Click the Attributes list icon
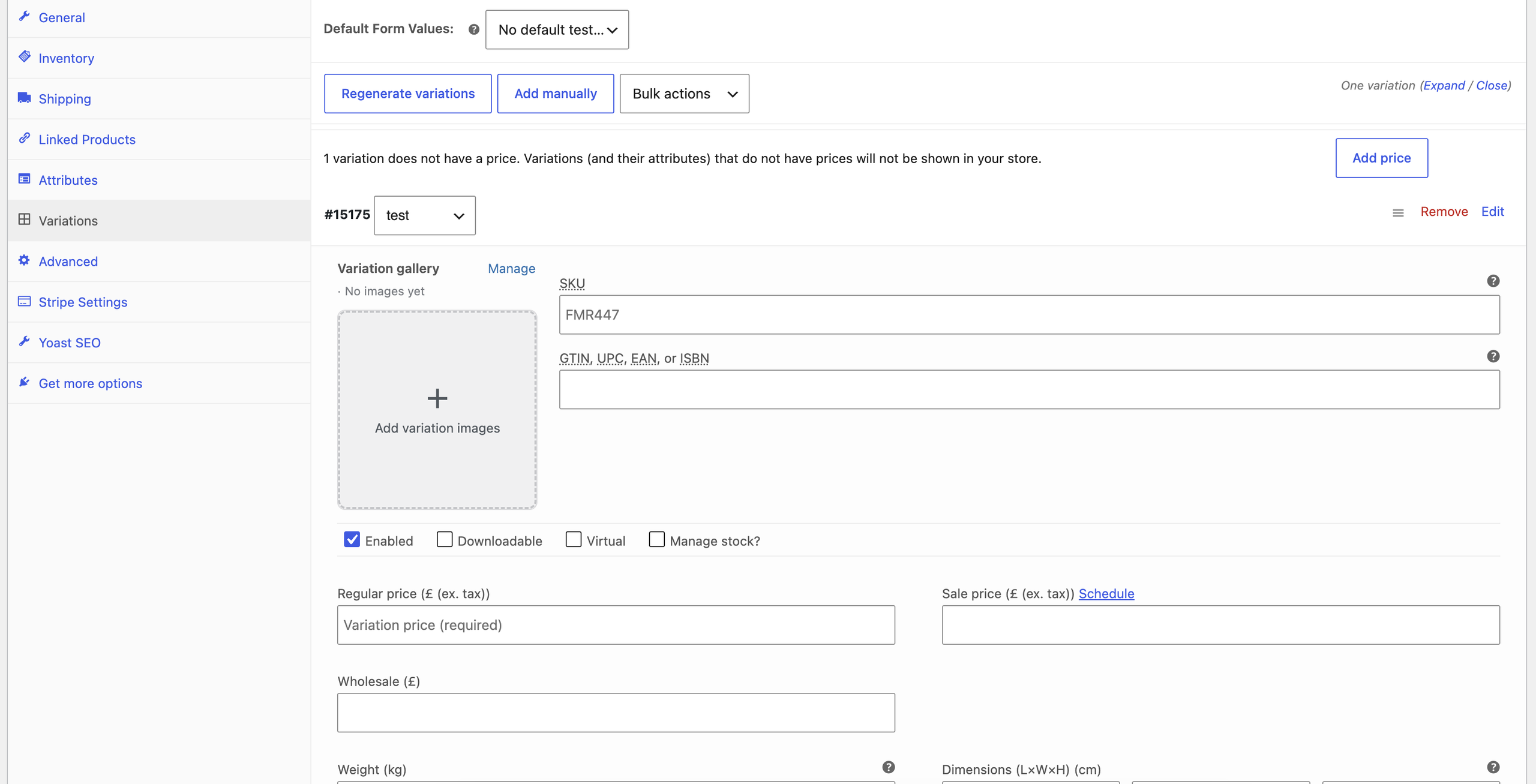1536x784 pixels. 24,179
